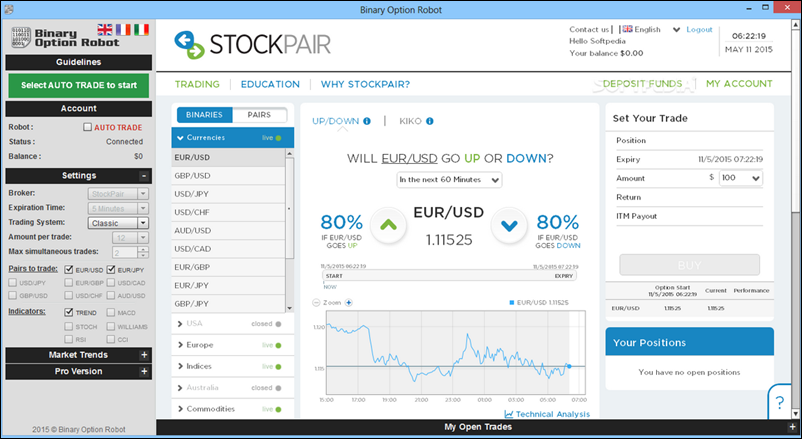Enable the AUTO TRADE checkbox
The image size is (802, 439).
pos(87,127)
